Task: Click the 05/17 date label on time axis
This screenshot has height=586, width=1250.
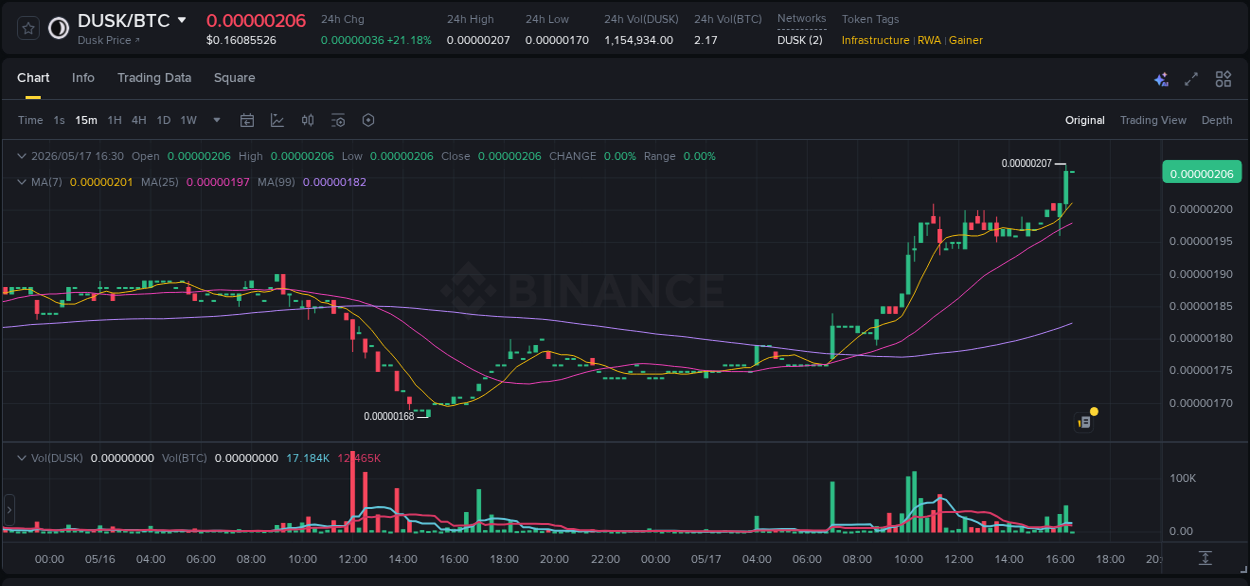Action: pyautogui.click(x=706, y=558)
